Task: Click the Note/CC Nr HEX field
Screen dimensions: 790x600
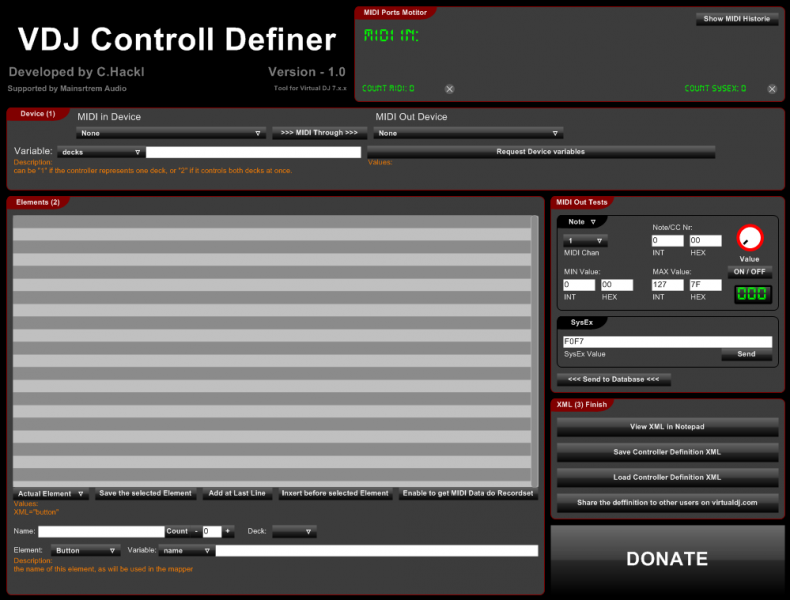Action: click(705, 241)
